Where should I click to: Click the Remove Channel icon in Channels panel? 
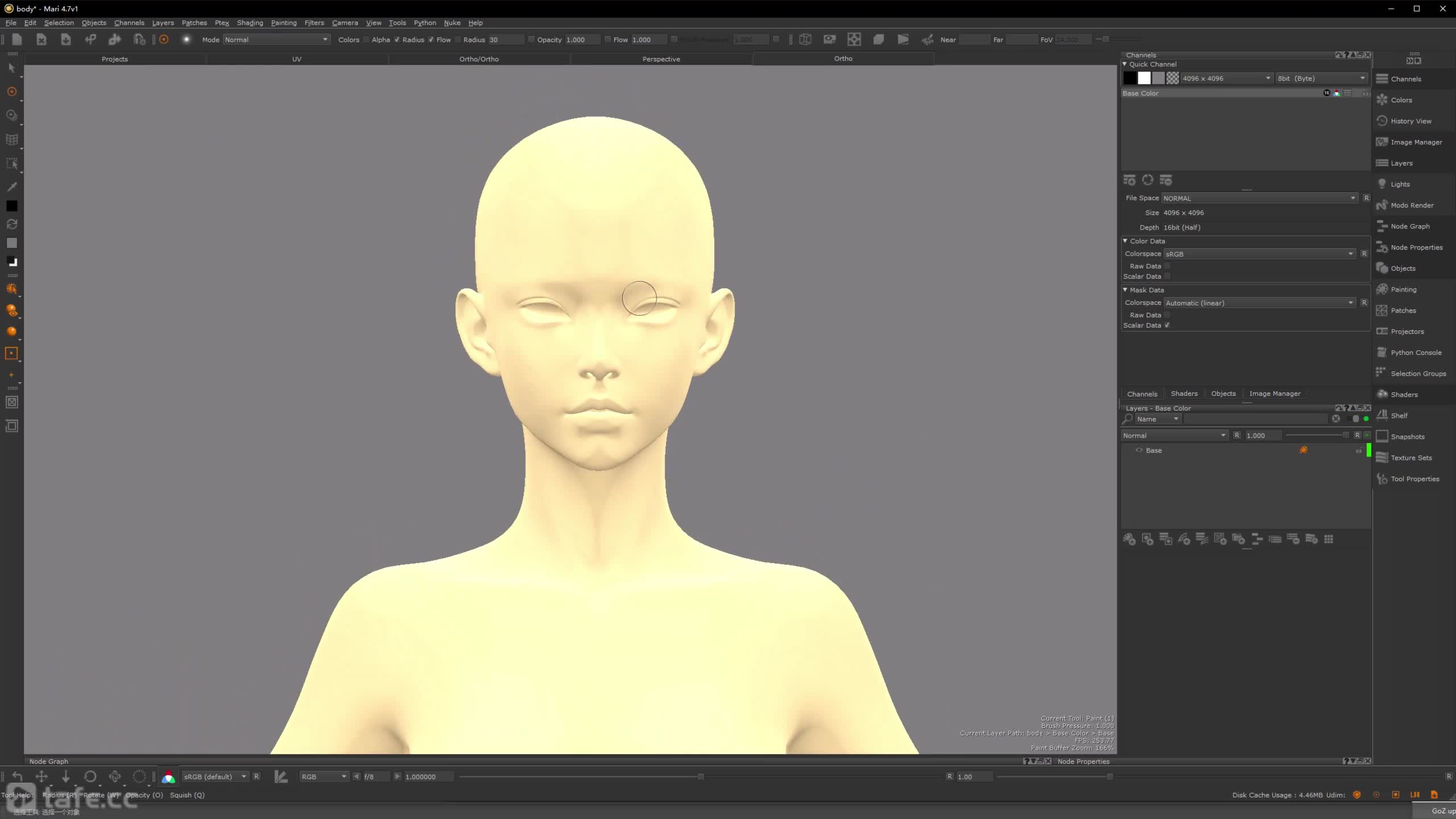click(1166, 180)
